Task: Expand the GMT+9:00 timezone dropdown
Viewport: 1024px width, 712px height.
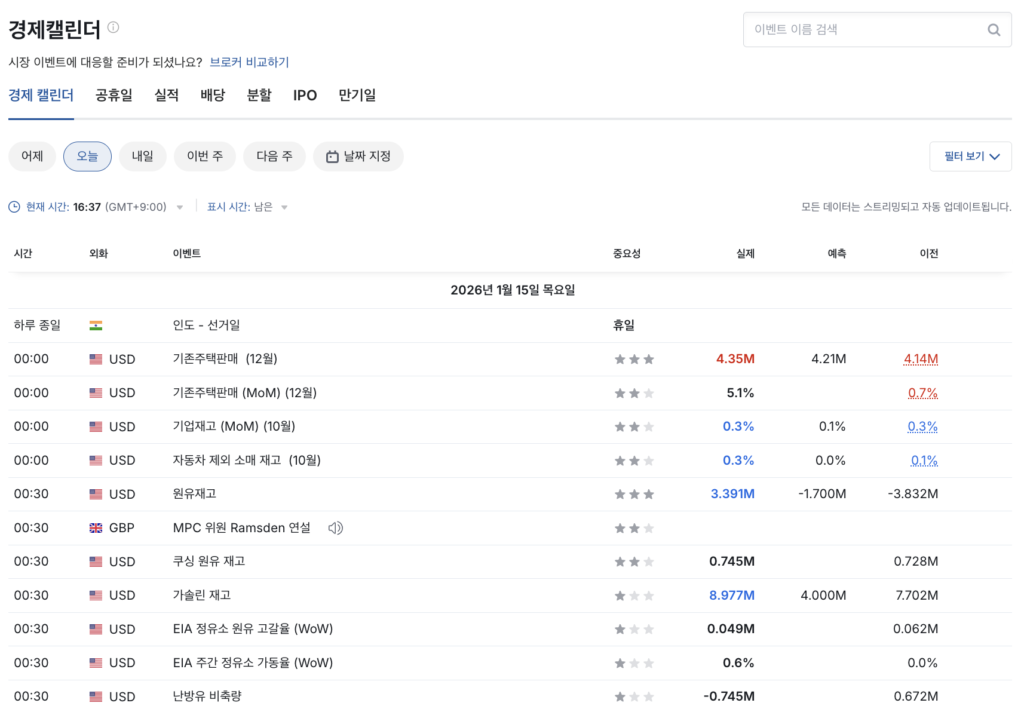Action: (180, 208)
